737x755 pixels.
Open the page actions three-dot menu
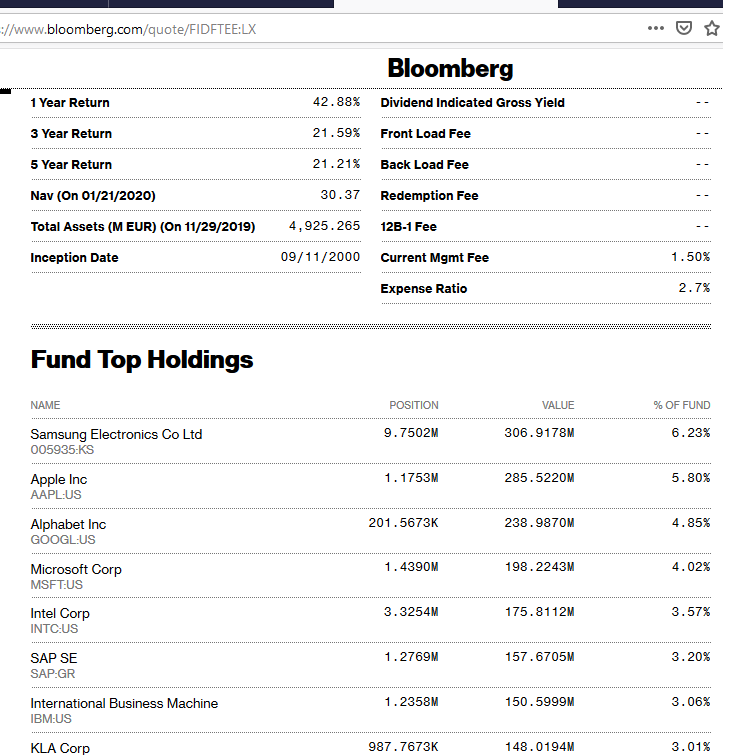[656, 28]
